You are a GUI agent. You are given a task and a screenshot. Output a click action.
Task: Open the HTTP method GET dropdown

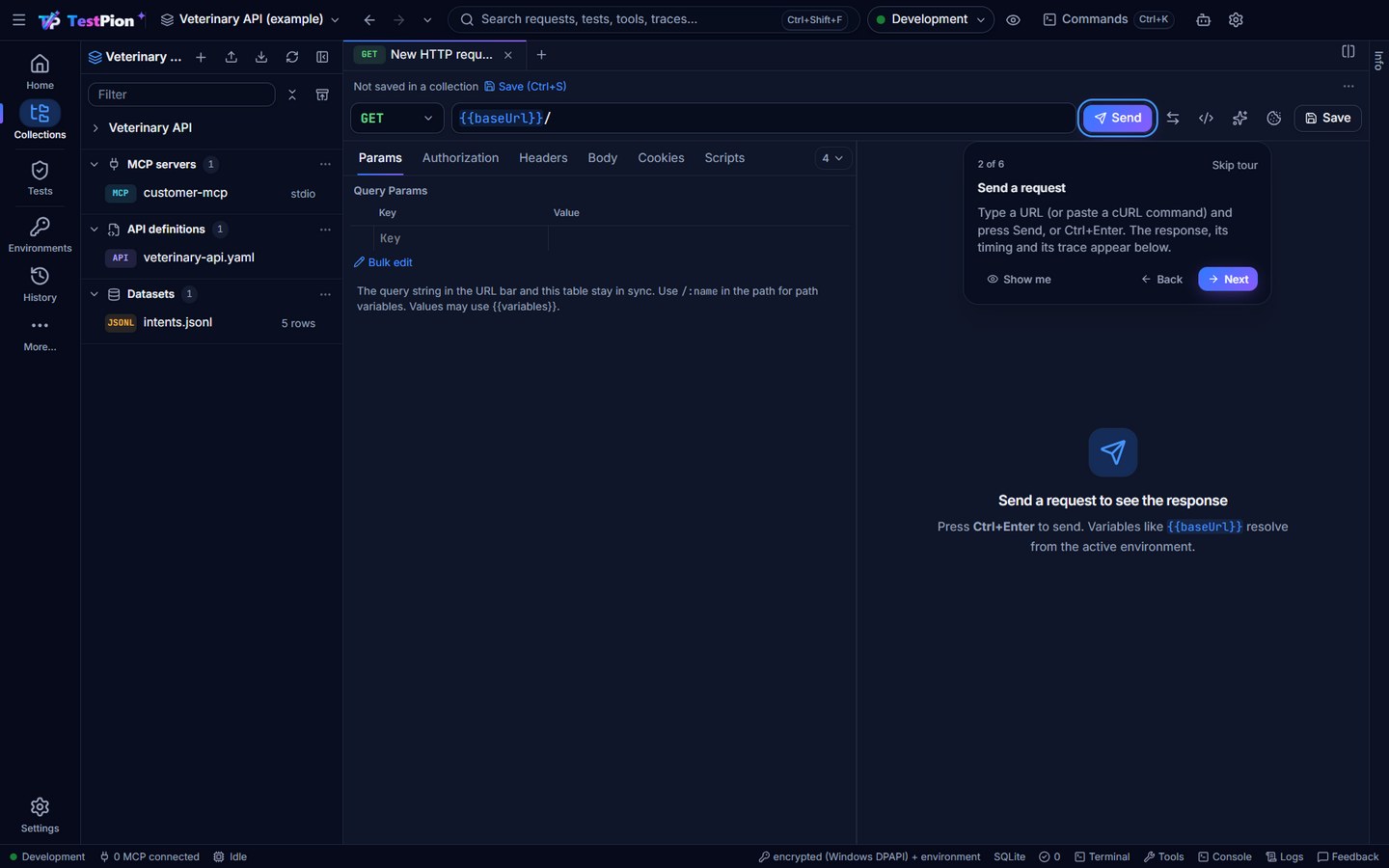(397, 118)
